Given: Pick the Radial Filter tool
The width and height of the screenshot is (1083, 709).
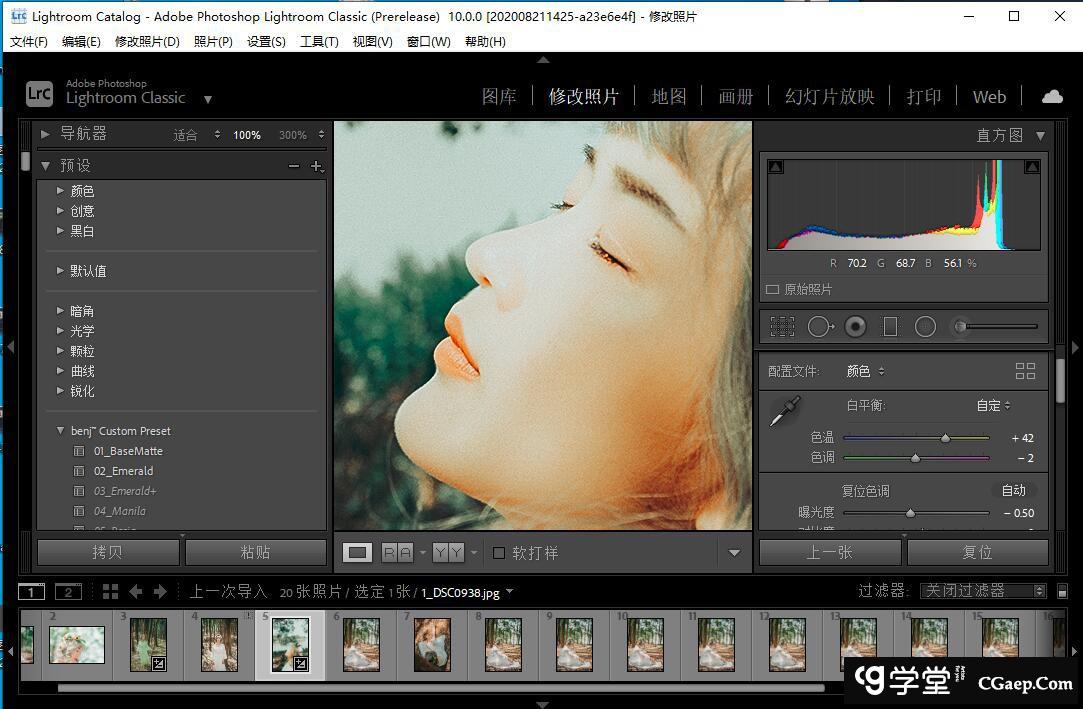Looking at the screenshot, I should click(x=925, y=326).
